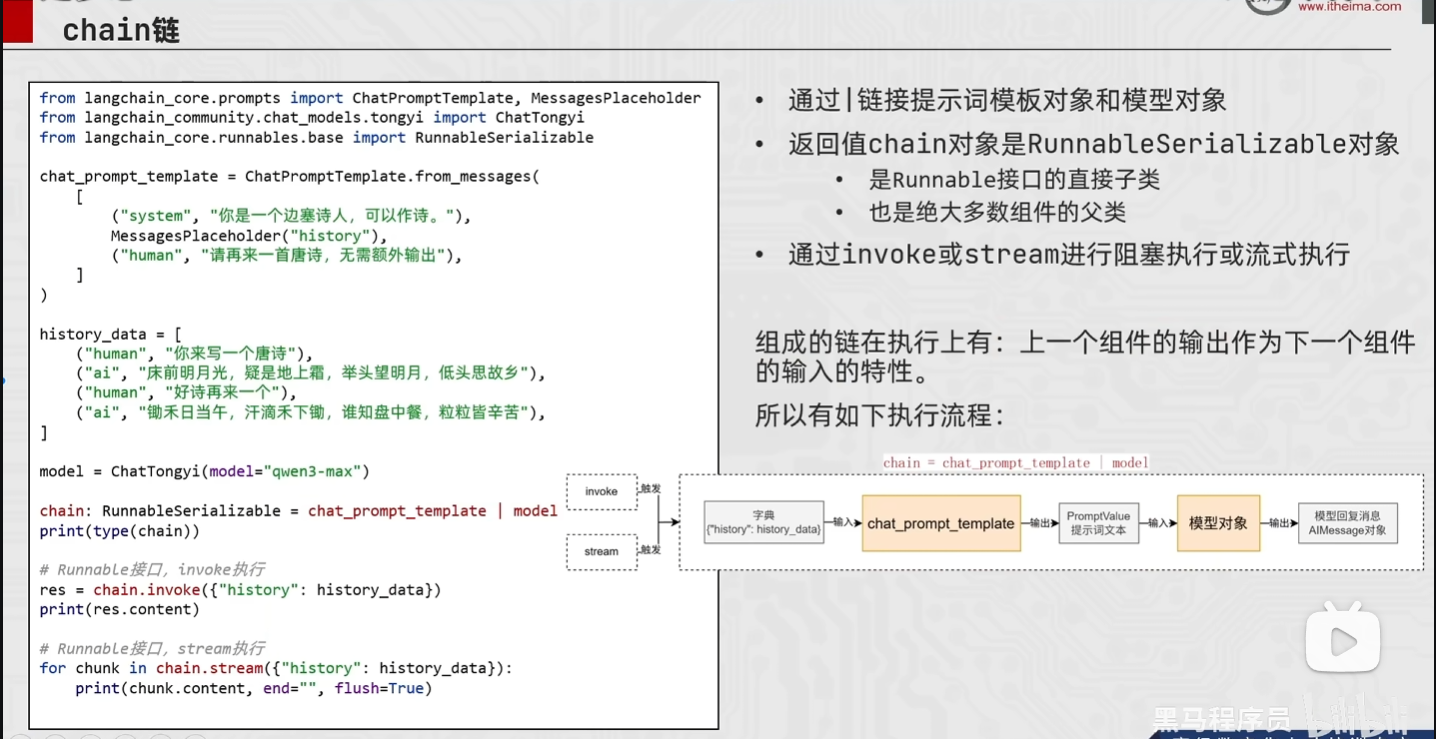Screen dimensions: 1436x739
Task: Click the "字典 {"history": history_data}" diagram box
Action: tap(764, 522)
